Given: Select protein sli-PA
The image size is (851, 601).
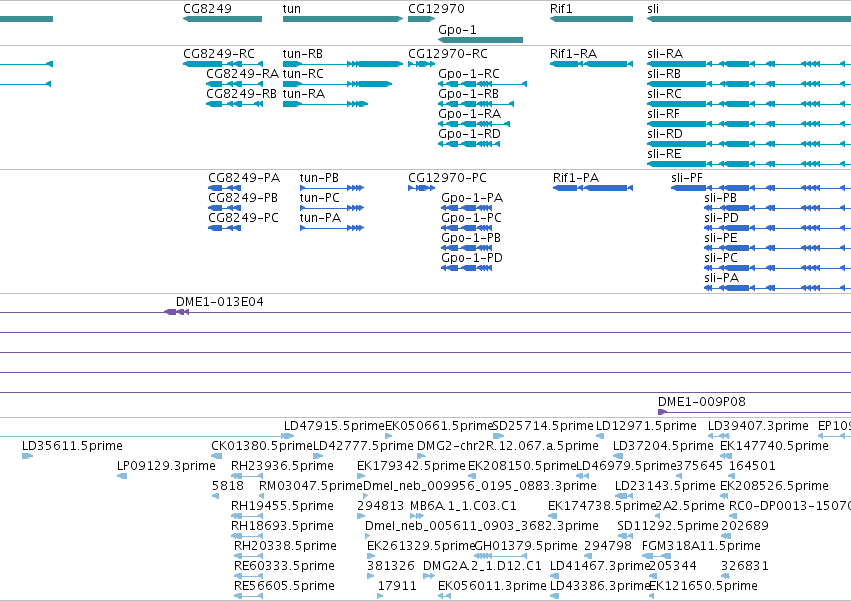Looking at the screenshot, I should (x=777, y=289).
